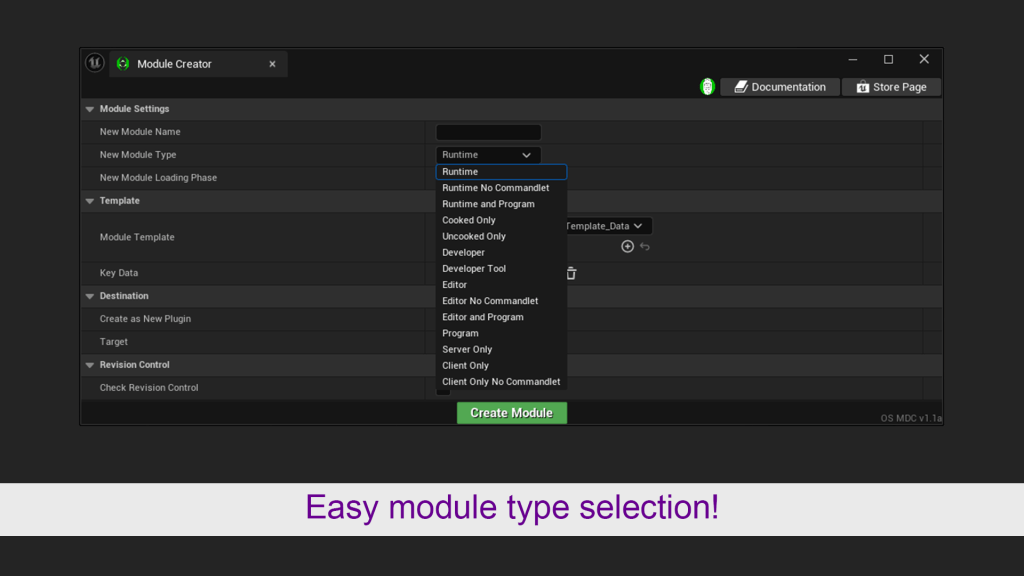Click the Unreal Engine logo icon
The width and height of the screenshot is (1024, 576).
coord(95,63)
